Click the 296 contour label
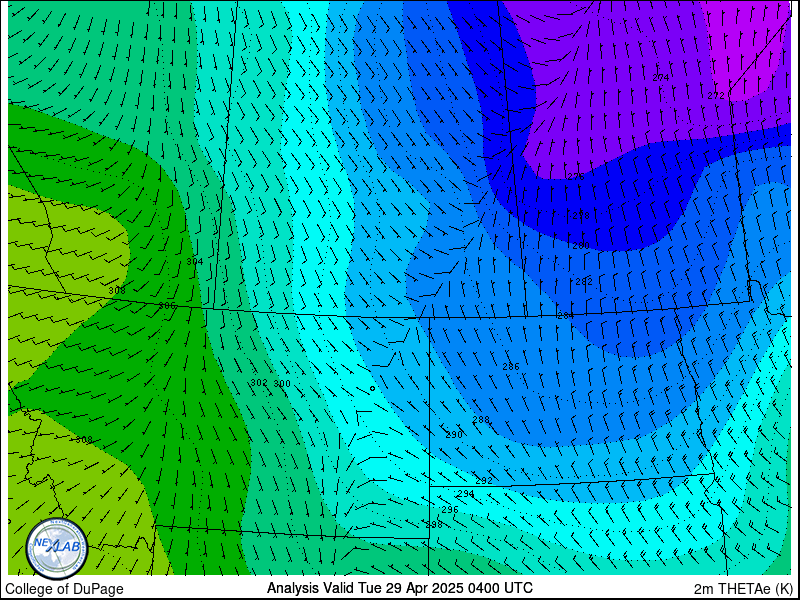Screen dimensions: 800x600 click(x=449, y=509)
